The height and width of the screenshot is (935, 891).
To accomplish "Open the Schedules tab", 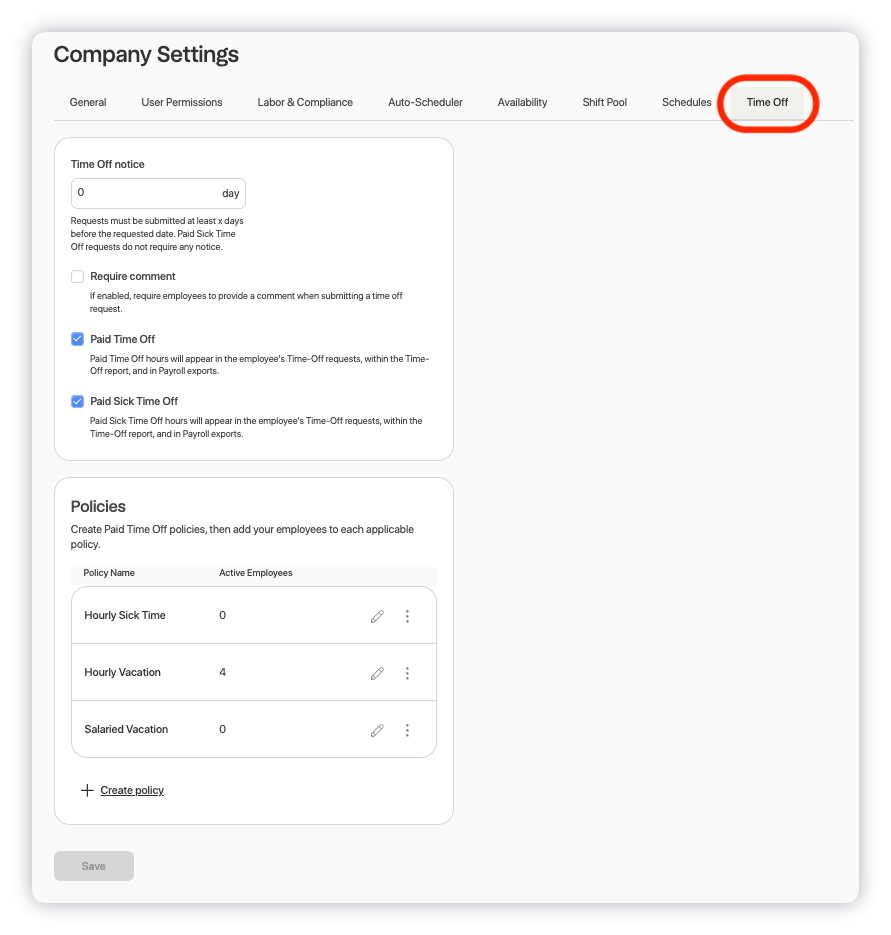I will point(686,102).
